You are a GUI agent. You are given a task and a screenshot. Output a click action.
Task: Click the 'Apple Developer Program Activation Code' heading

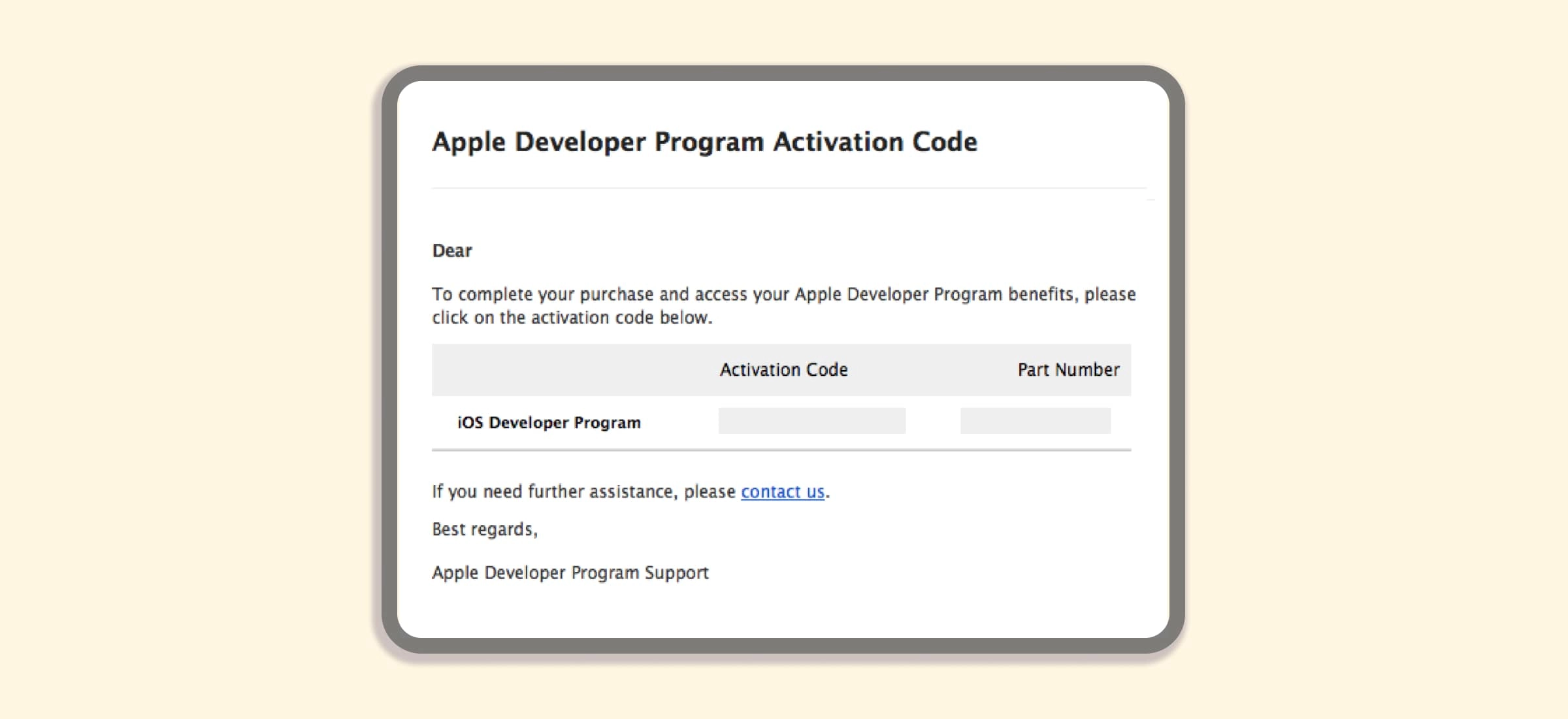pyautogui.click(x=704, y=142)
